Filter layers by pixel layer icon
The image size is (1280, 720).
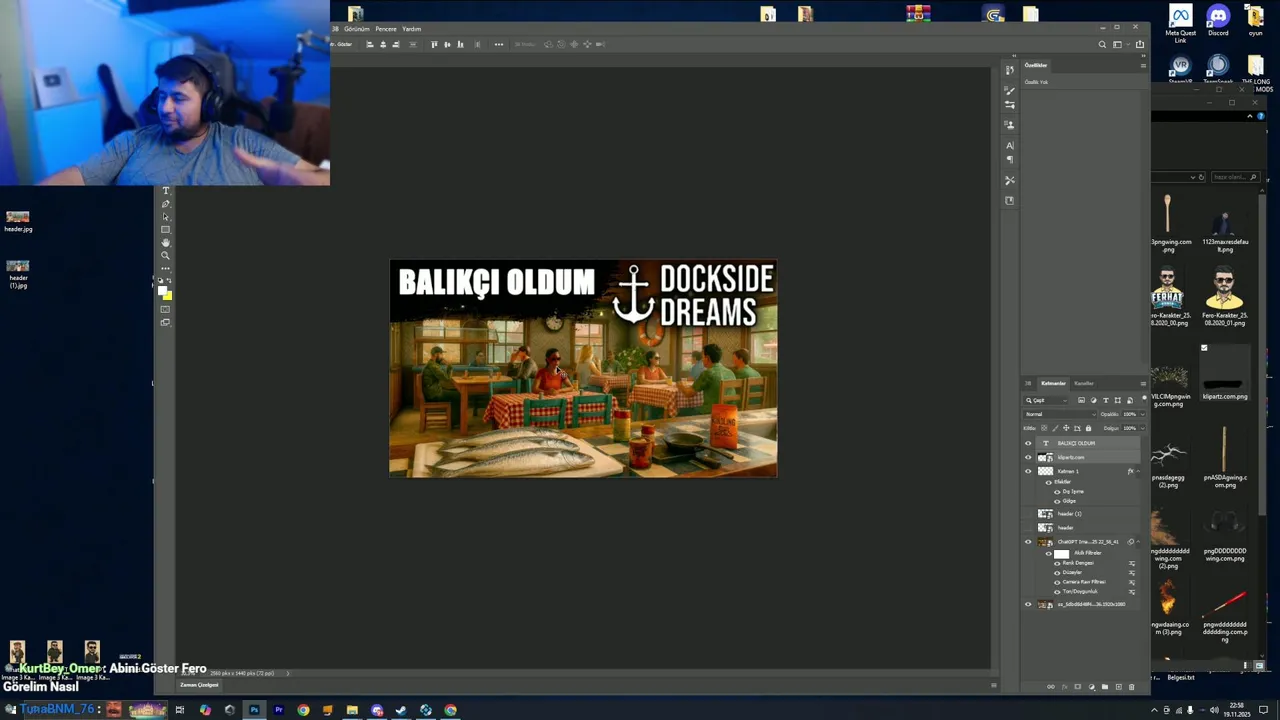(1081, 400)
